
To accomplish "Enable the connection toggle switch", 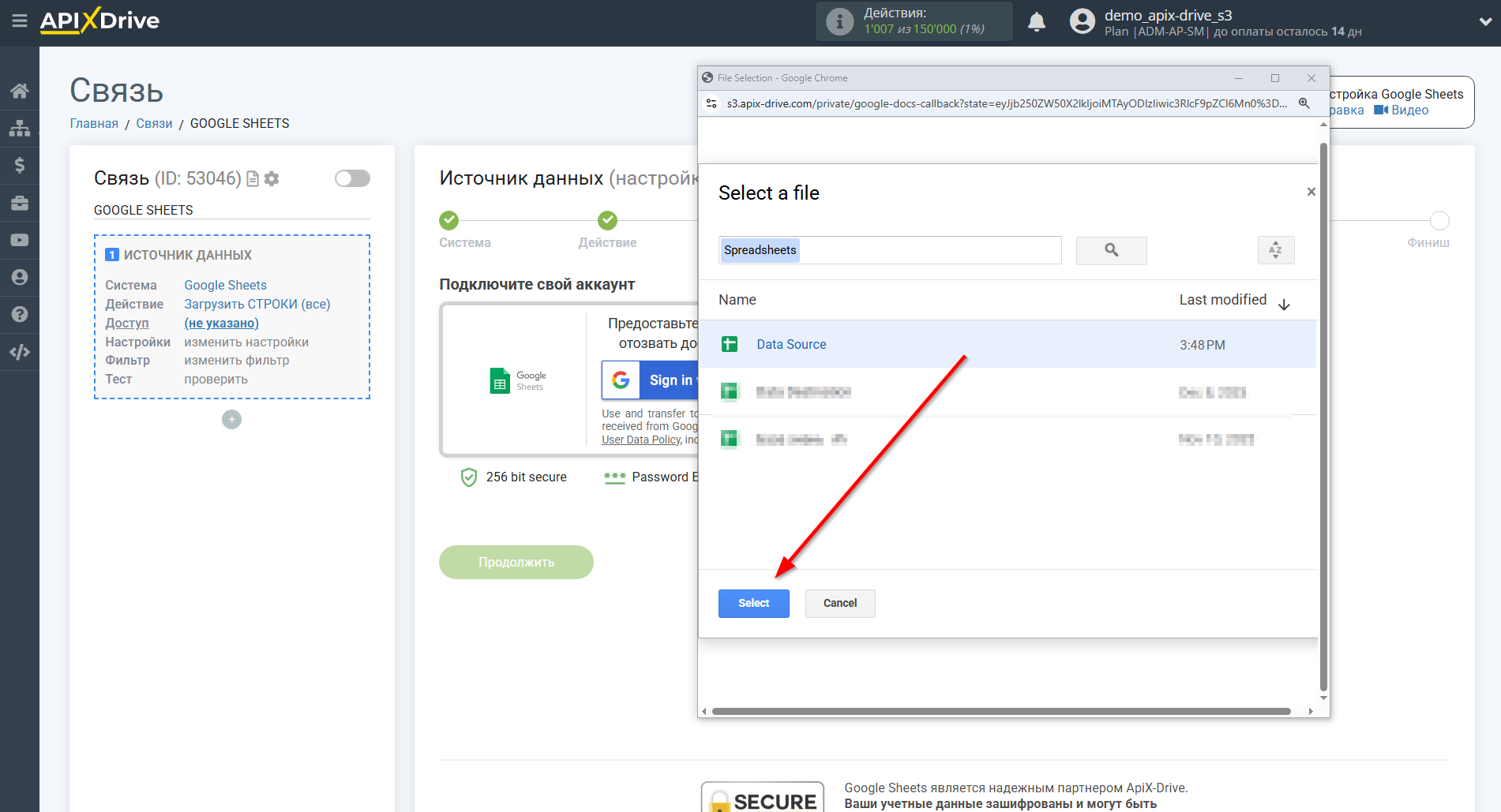I will point(352,178).
